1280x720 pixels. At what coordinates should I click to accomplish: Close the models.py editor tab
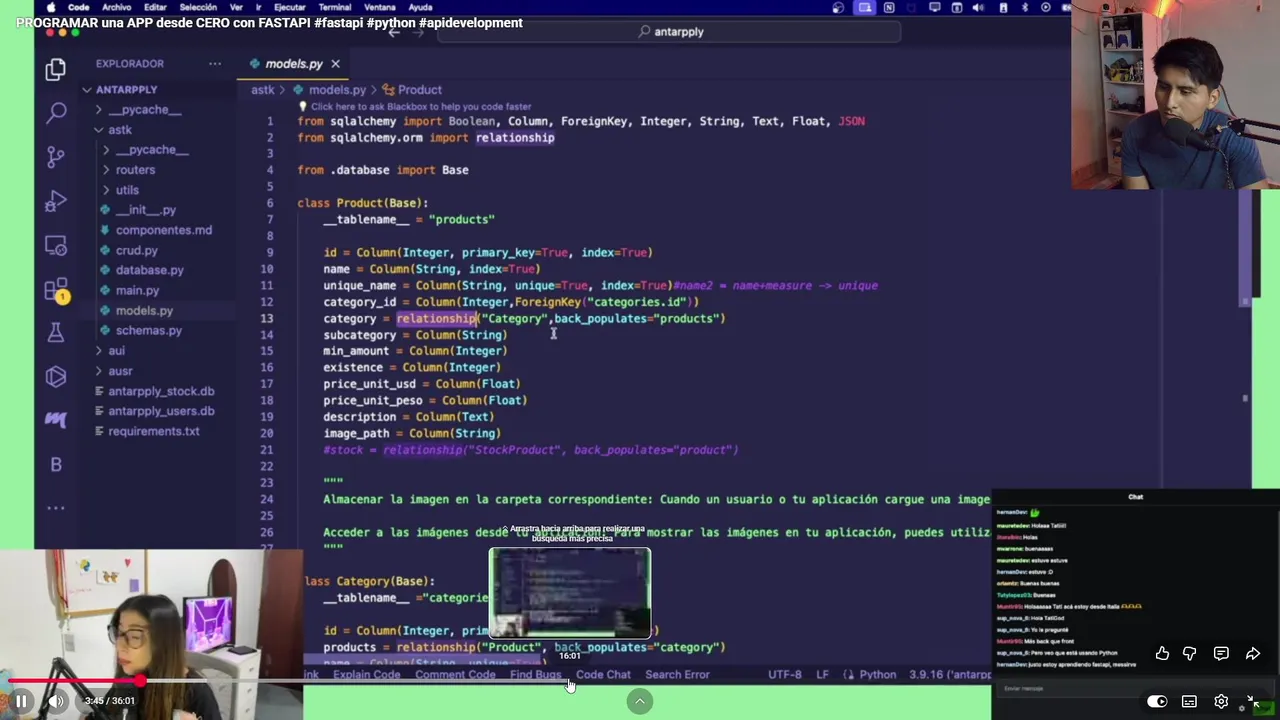coord(335,63)
